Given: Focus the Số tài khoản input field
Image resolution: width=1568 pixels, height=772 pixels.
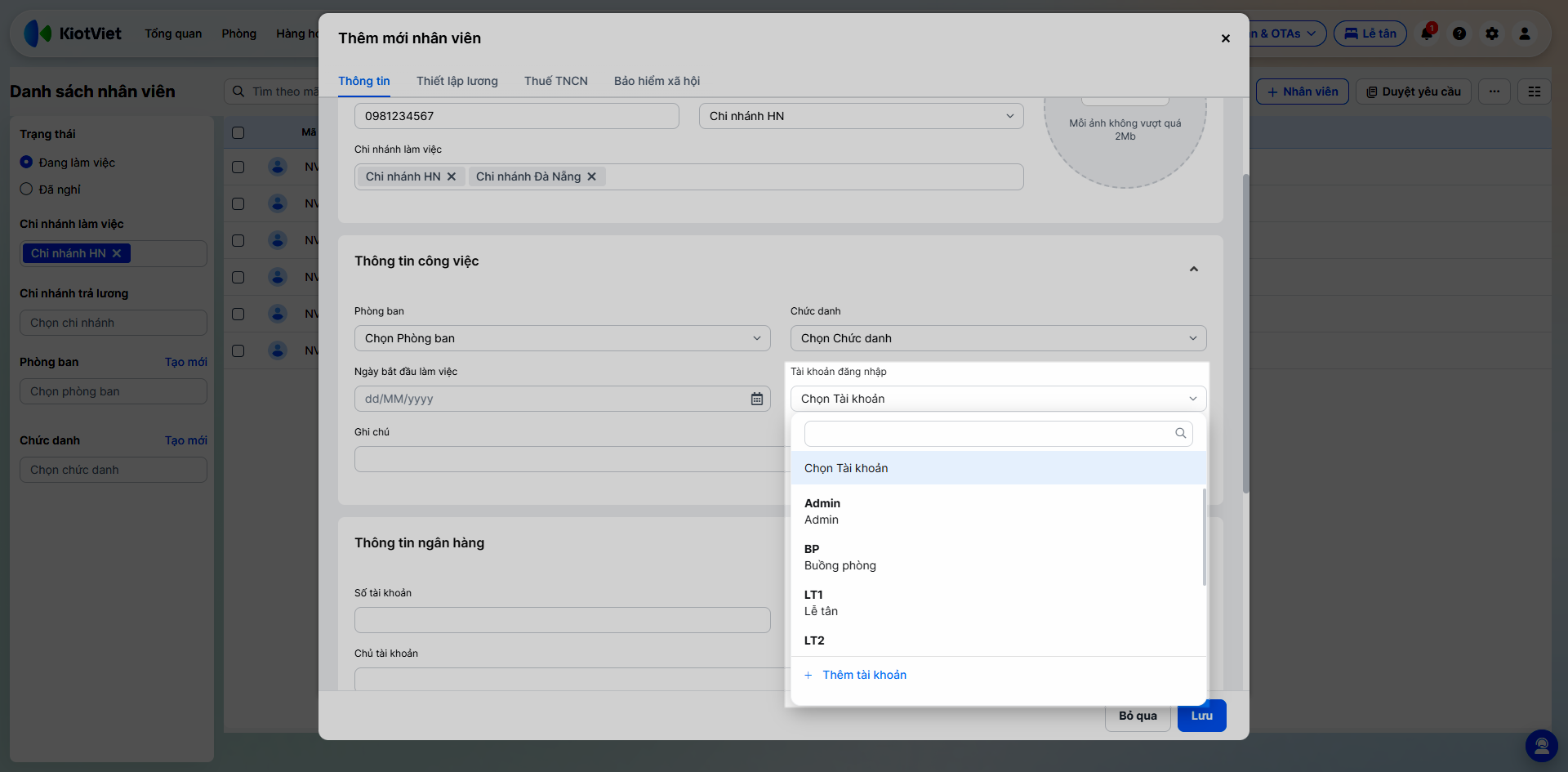Looking at the screenshot, I should point(562,620).
